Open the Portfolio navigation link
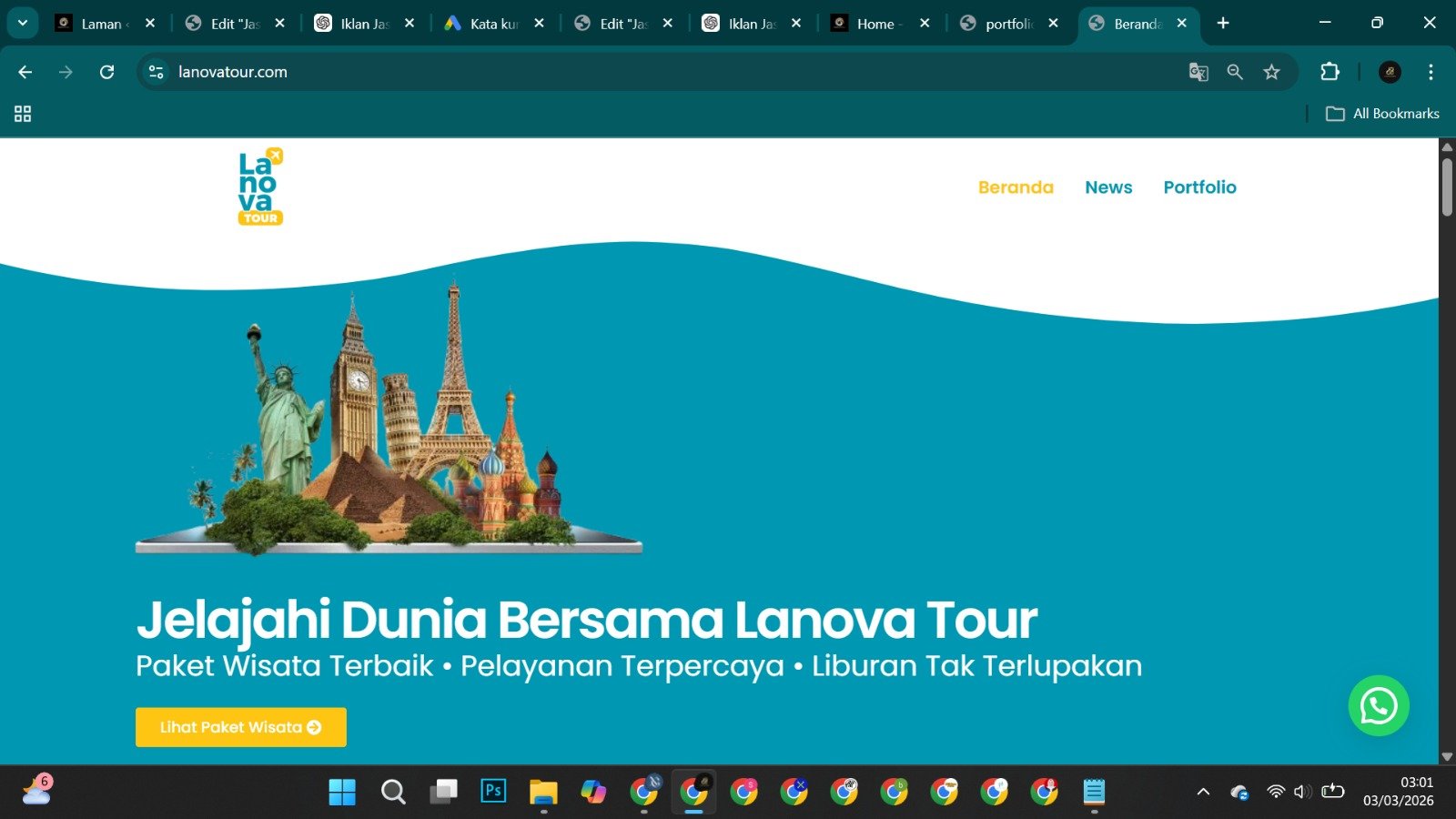 (1199, 187)
